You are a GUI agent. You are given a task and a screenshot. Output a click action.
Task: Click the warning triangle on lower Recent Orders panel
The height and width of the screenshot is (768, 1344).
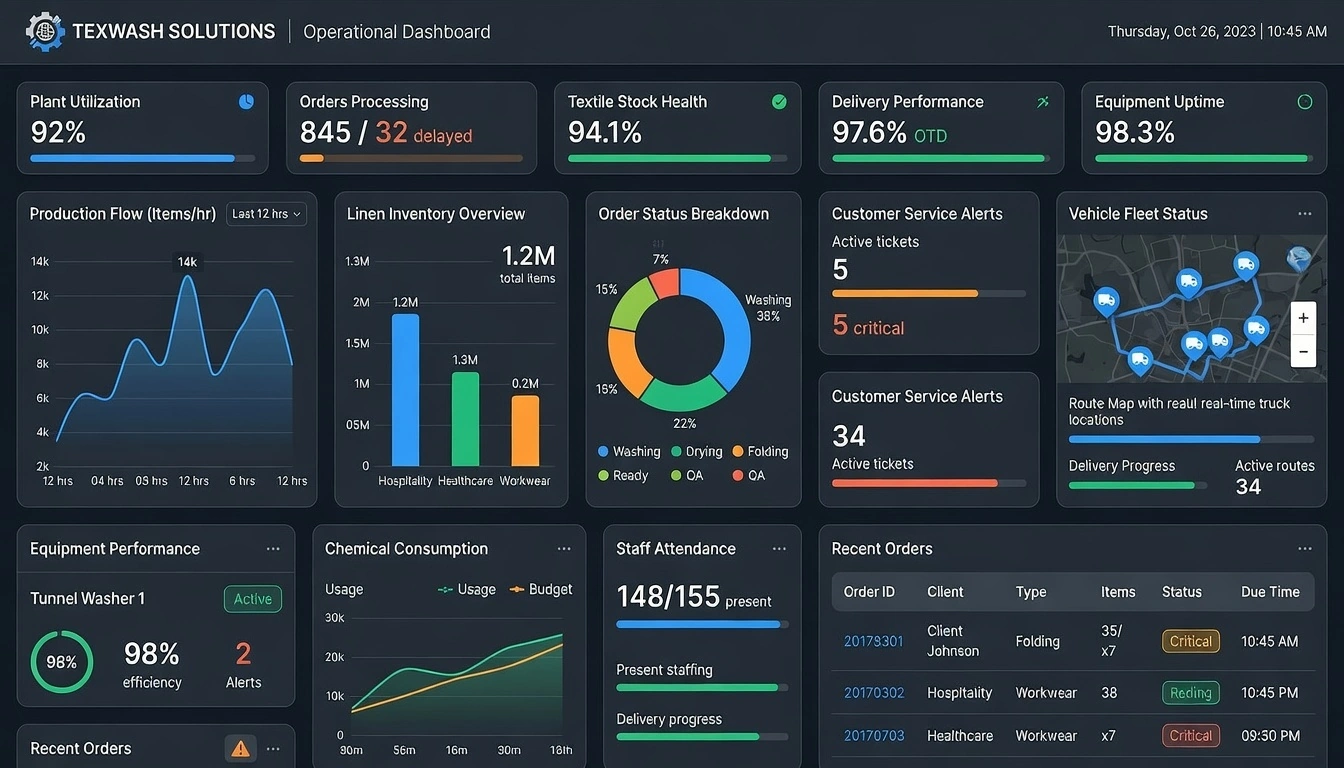click(x=240, y=747)
